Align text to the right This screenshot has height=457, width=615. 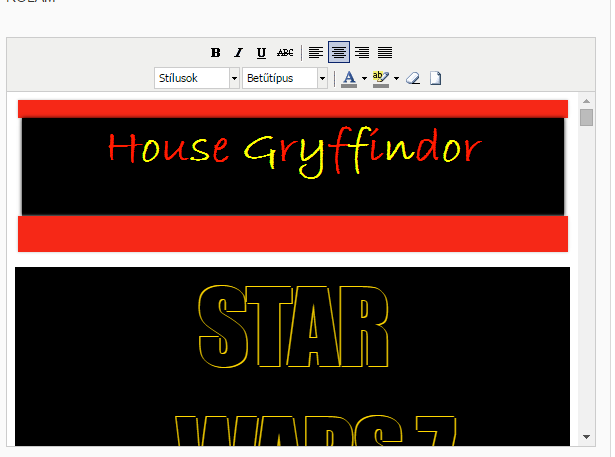pos(362,53)
